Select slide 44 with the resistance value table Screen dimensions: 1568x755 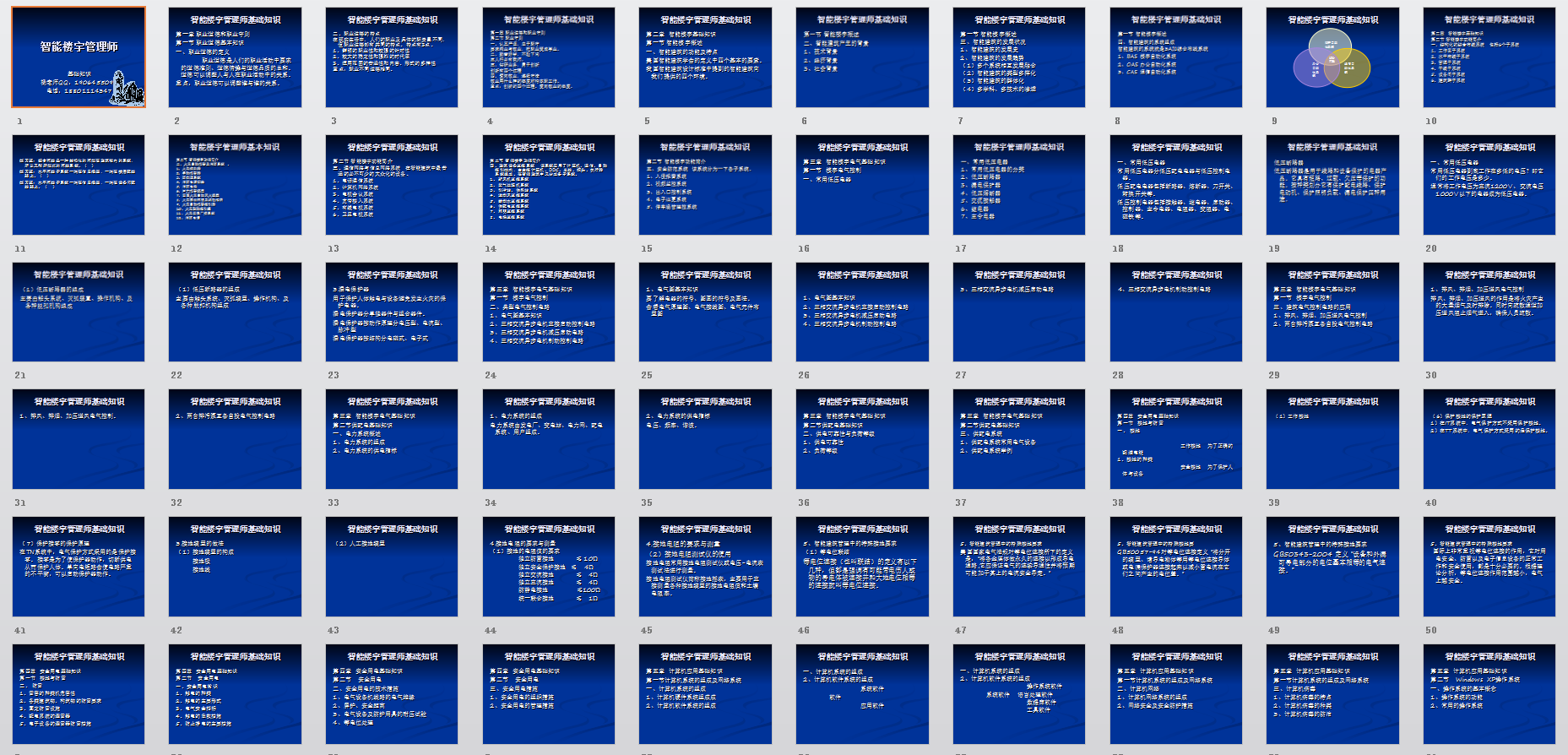(x=549, y=567)
